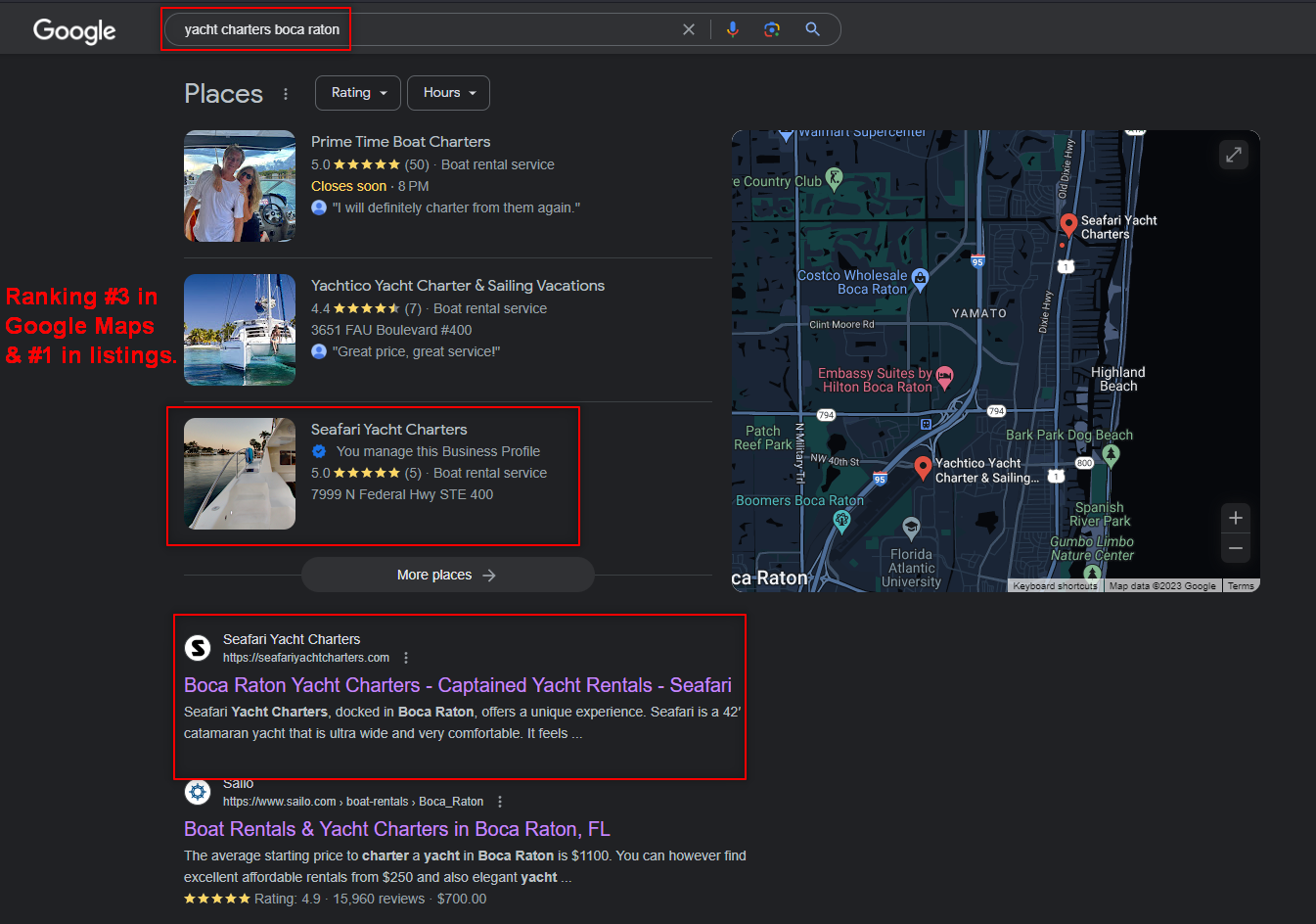Click the Patch Reef Park map label

763,438
